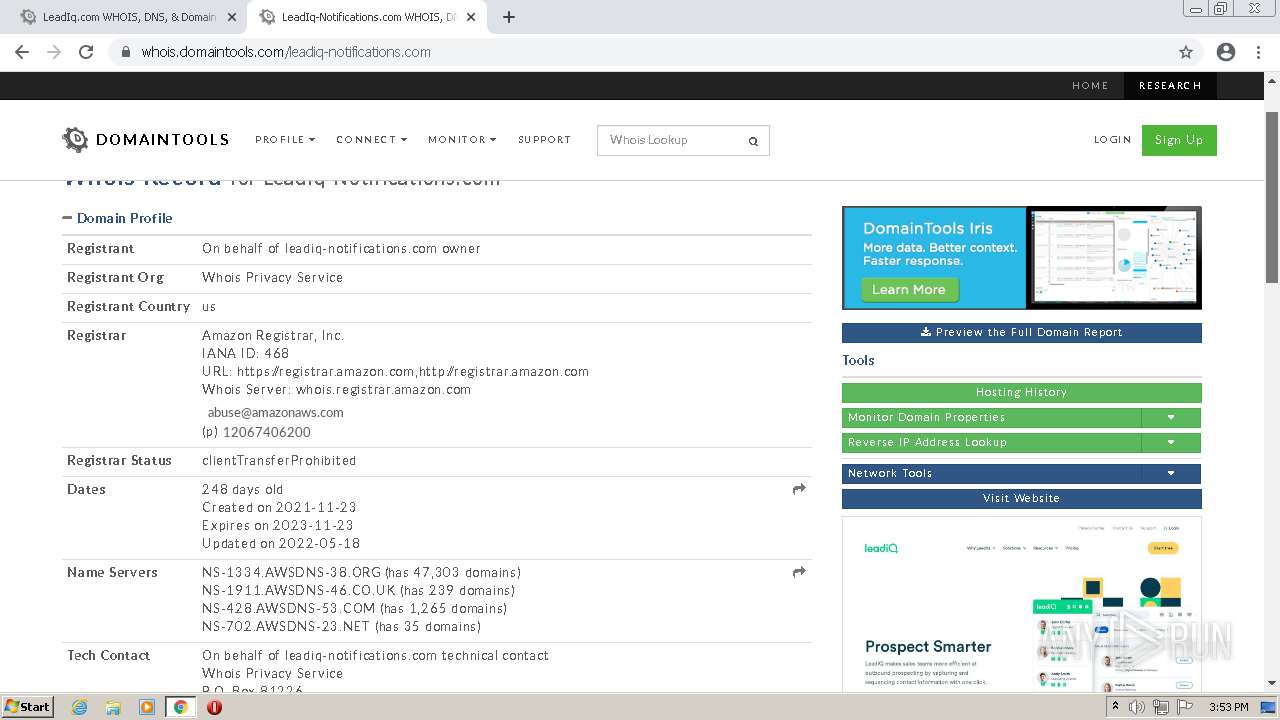
Task: Click the address bar URL
Action: 286,52
